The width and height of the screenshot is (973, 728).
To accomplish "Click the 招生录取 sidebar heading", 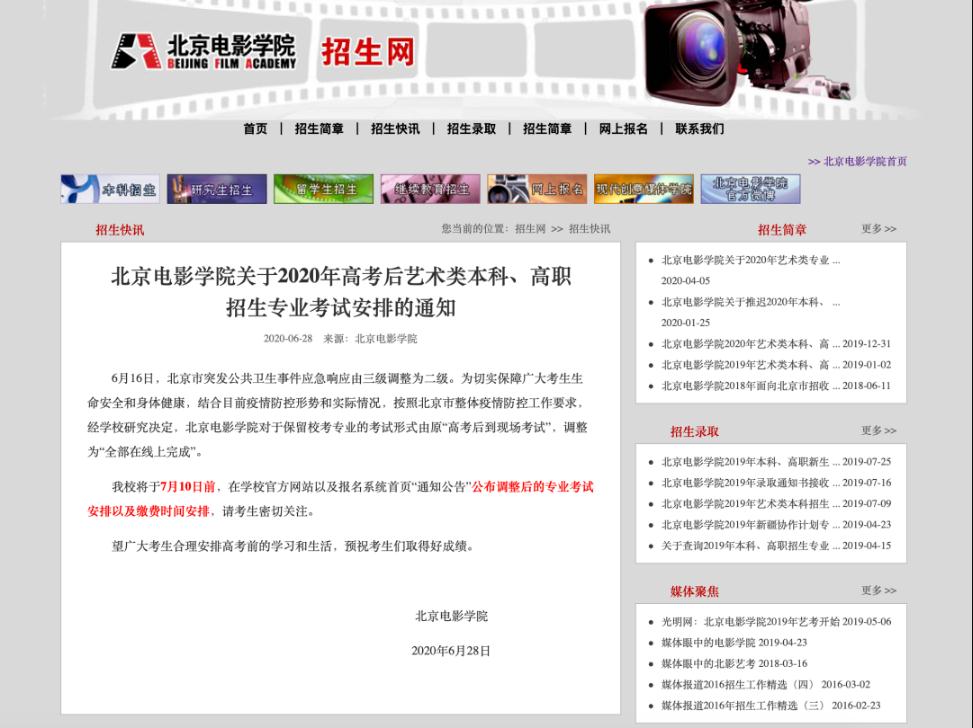I will click(694, 432).
